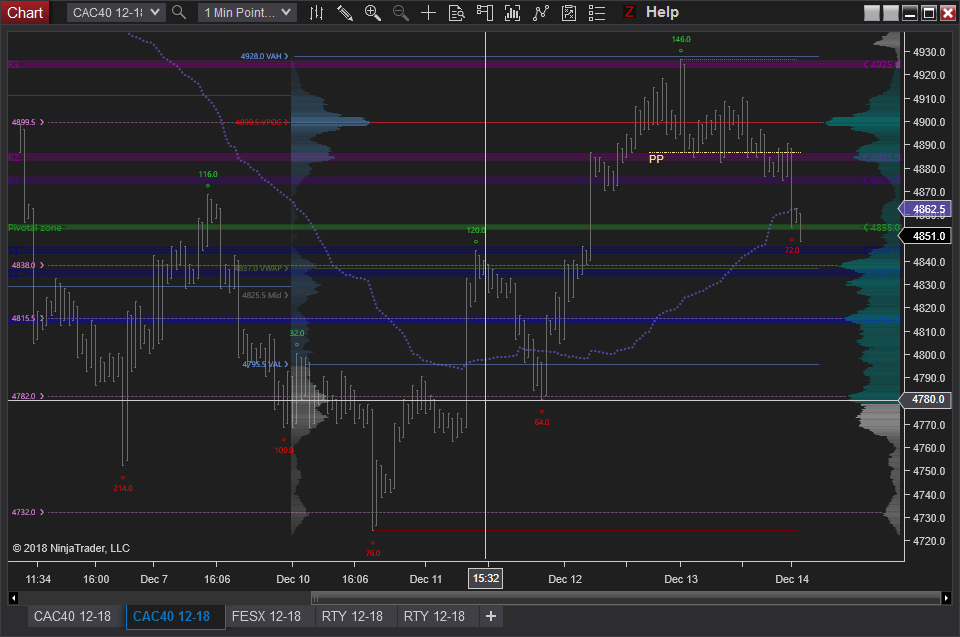Screen dimensions: 960x637
Task: Switch to the first CAC40 12-18 tab
Action: click(72, 616)
